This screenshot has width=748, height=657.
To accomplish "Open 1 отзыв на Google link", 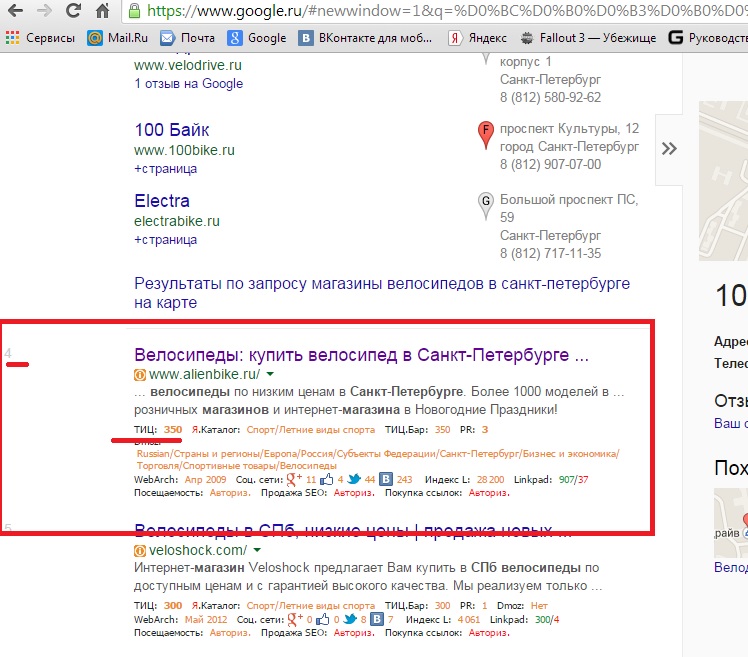I will (188, 83).
